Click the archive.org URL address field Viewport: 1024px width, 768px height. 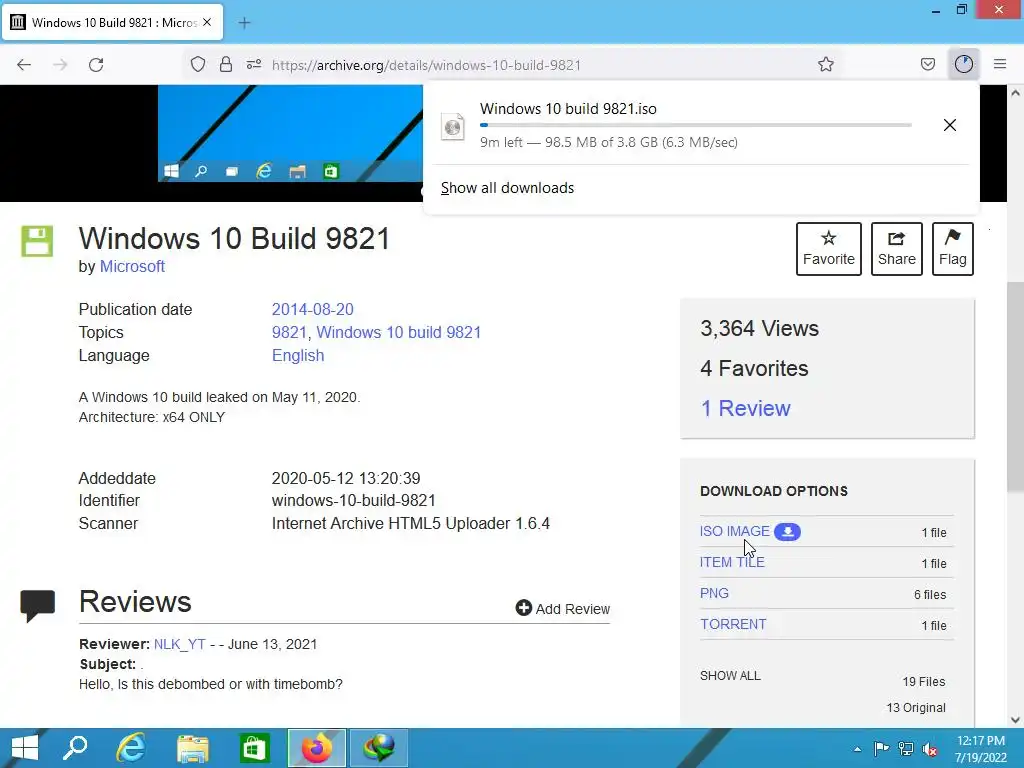click(426, 65)
